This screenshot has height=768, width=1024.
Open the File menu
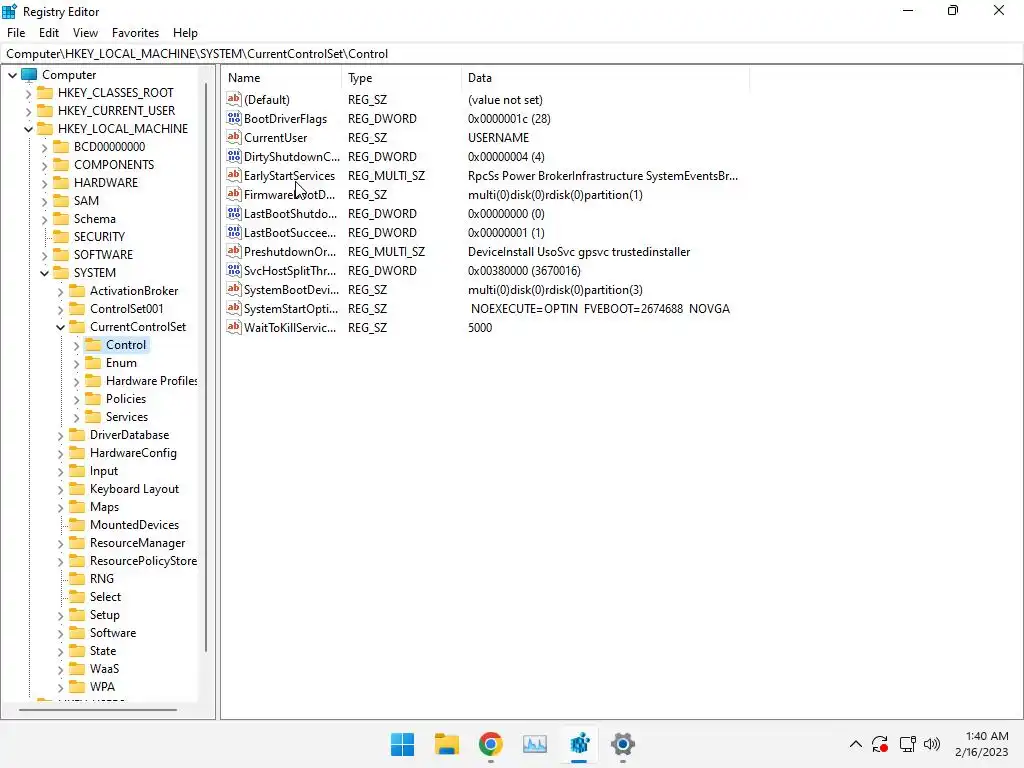pos(16,33)
